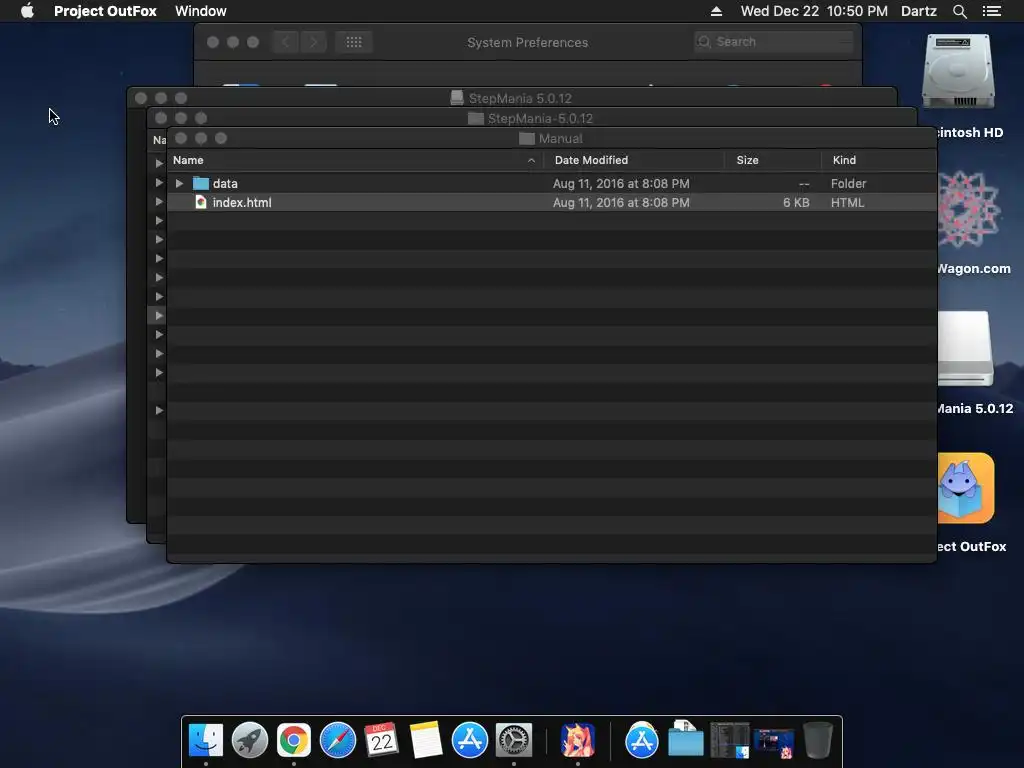Select the Macintosh HD desktop drive icon

tap(957, 72)
